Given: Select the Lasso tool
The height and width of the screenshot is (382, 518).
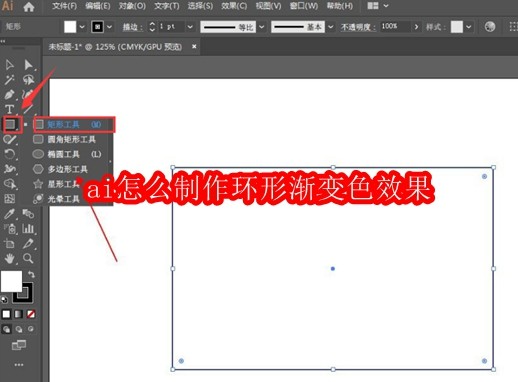Looking at the screenshot, I should (28, 80).
